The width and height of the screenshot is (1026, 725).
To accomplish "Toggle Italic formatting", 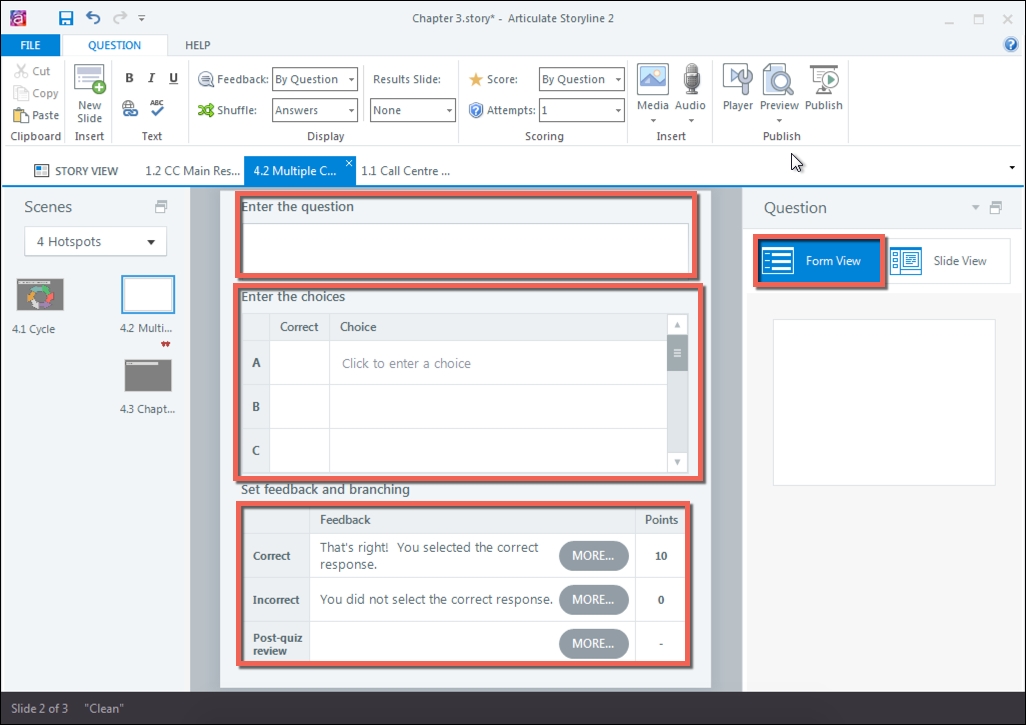I will [151, 79].
